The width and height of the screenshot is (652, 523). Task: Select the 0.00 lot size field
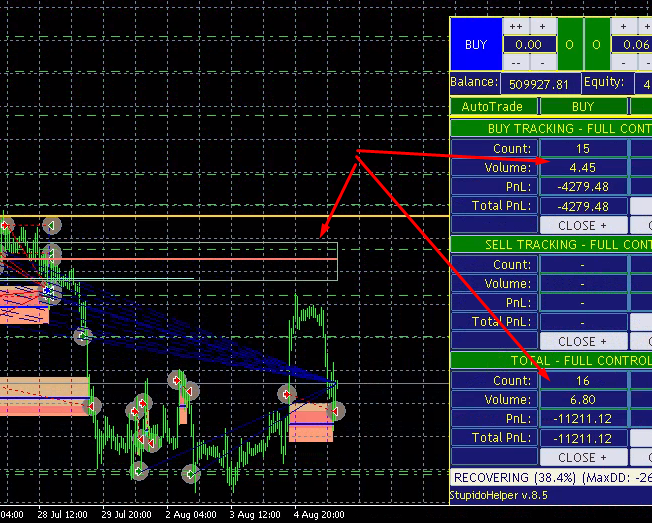point(529,44)
